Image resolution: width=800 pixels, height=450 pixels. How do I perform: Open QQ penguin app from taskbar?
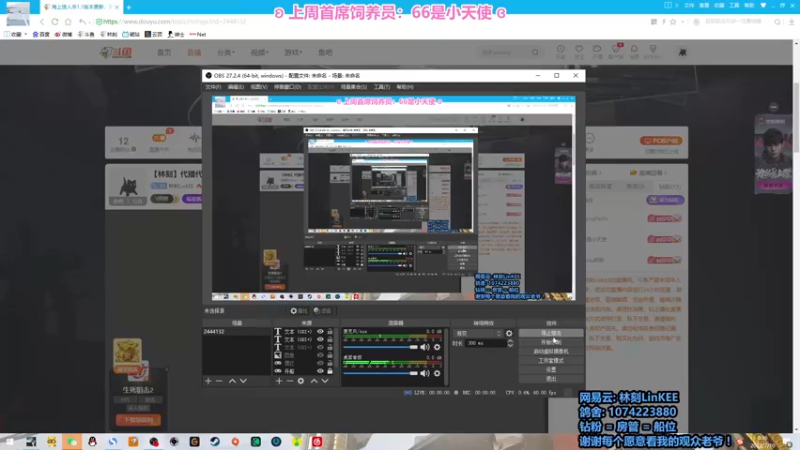tap(92, 441)
